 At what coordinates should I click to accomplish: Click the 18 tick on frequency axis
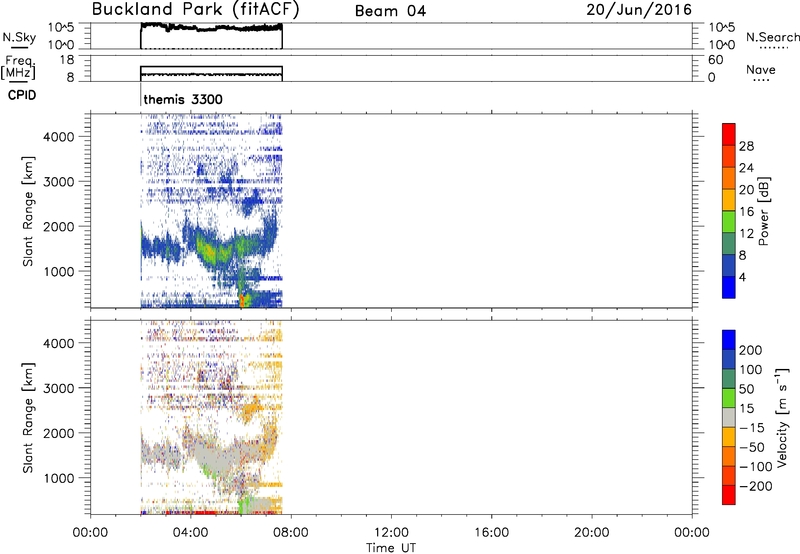pyautogui.click(x=67, y=60)
